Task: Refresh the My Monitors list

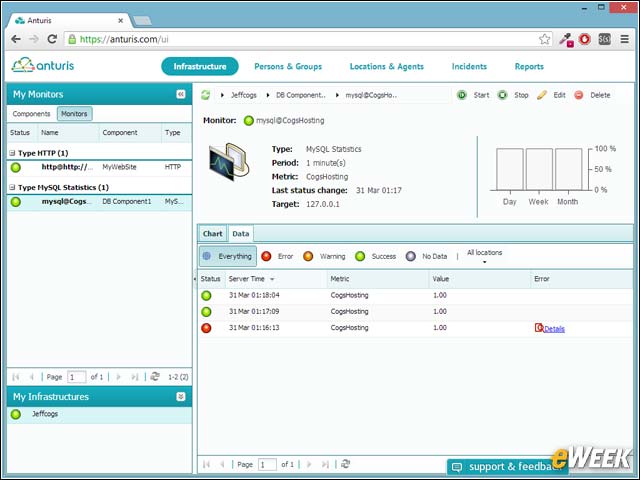Action: tap(155, 376)
